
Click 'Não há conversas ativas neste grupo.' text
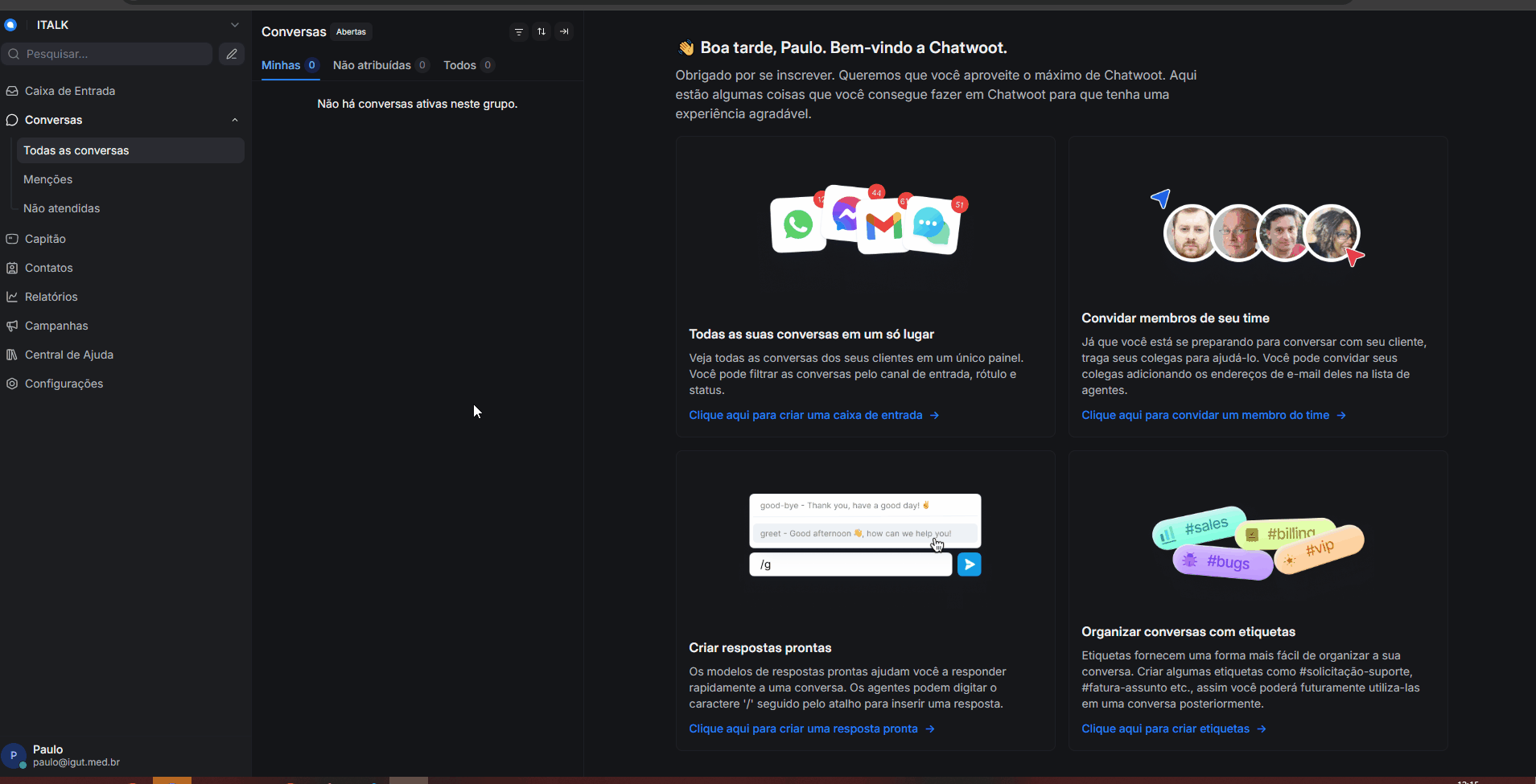(418, 104)
